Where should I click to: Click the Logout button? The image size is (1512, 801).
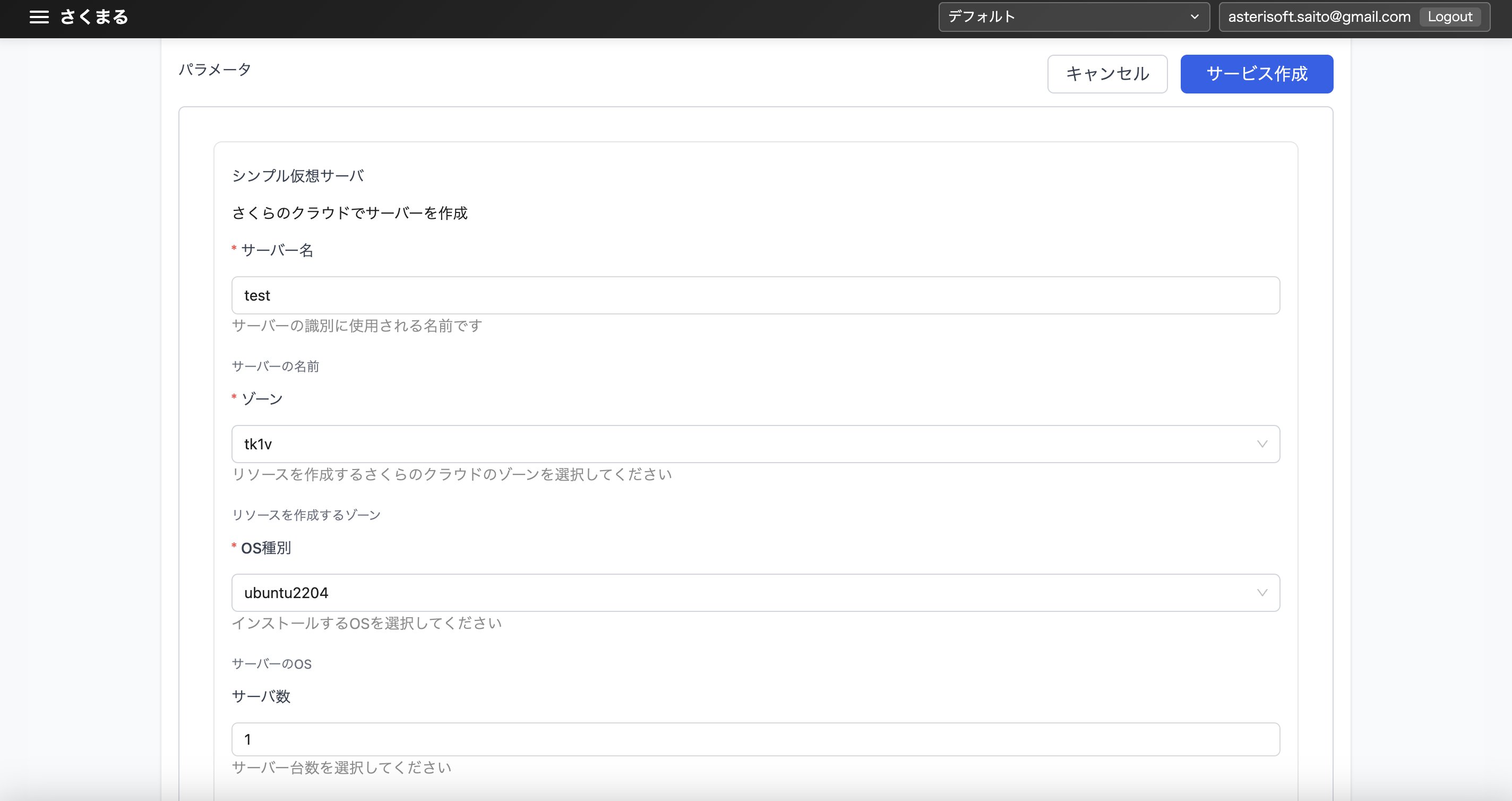point(1449,17)
